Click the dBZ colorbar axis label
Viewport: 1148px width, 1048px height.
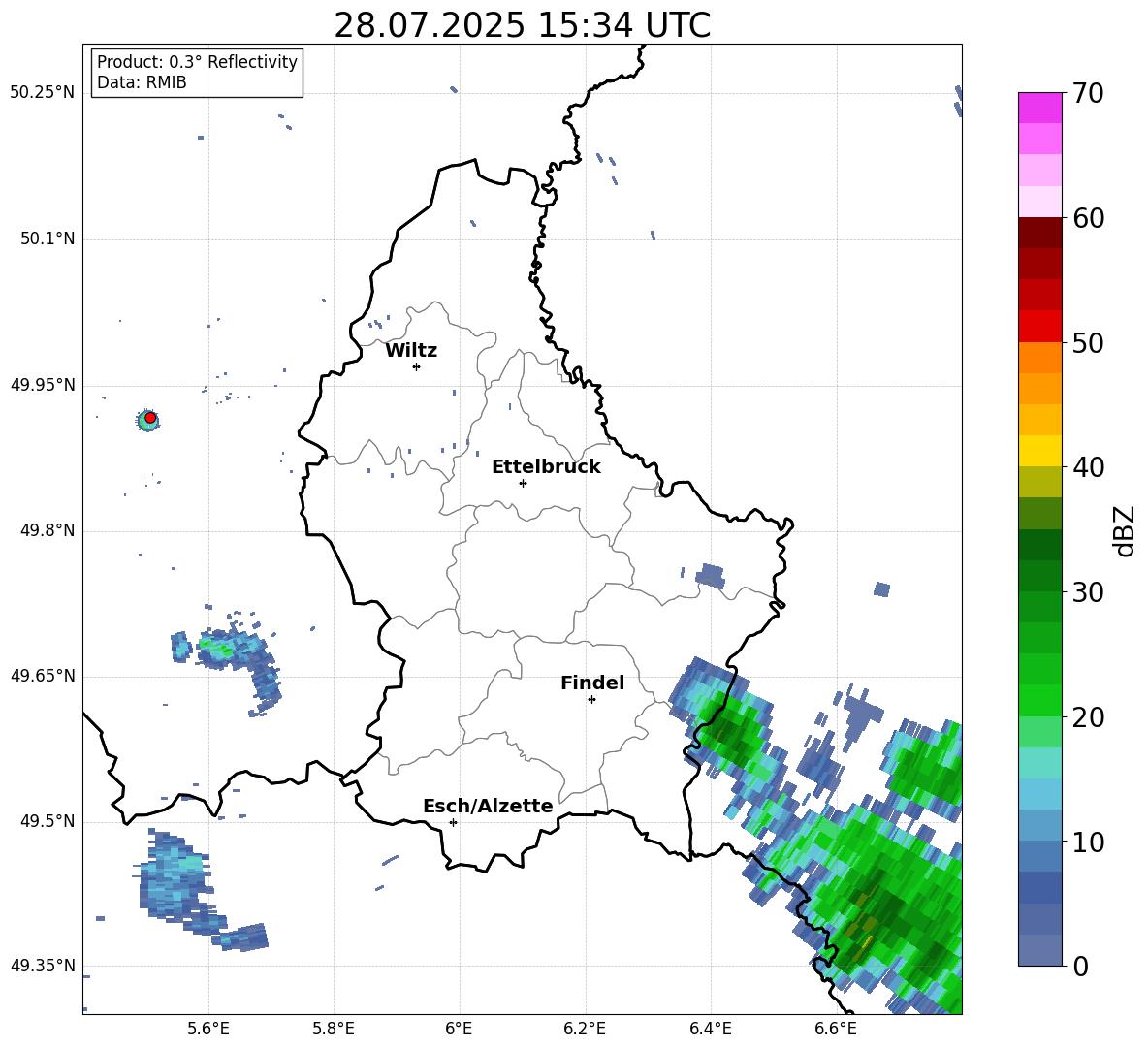(1126, 530)
